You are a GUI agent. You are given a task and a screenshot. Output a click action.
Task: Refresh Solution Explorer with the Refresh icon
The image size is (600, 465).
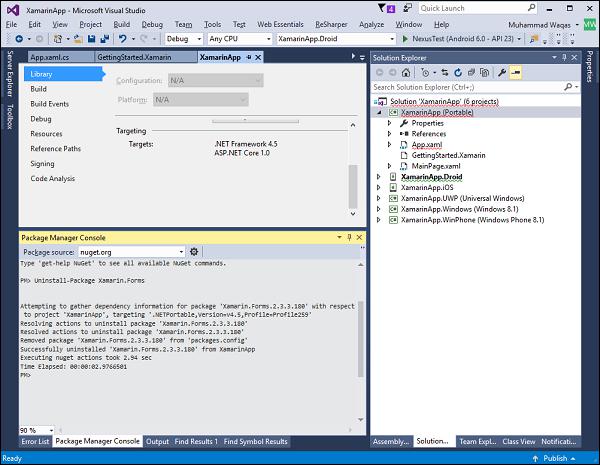pyautogui.click(x=458, y=72)
